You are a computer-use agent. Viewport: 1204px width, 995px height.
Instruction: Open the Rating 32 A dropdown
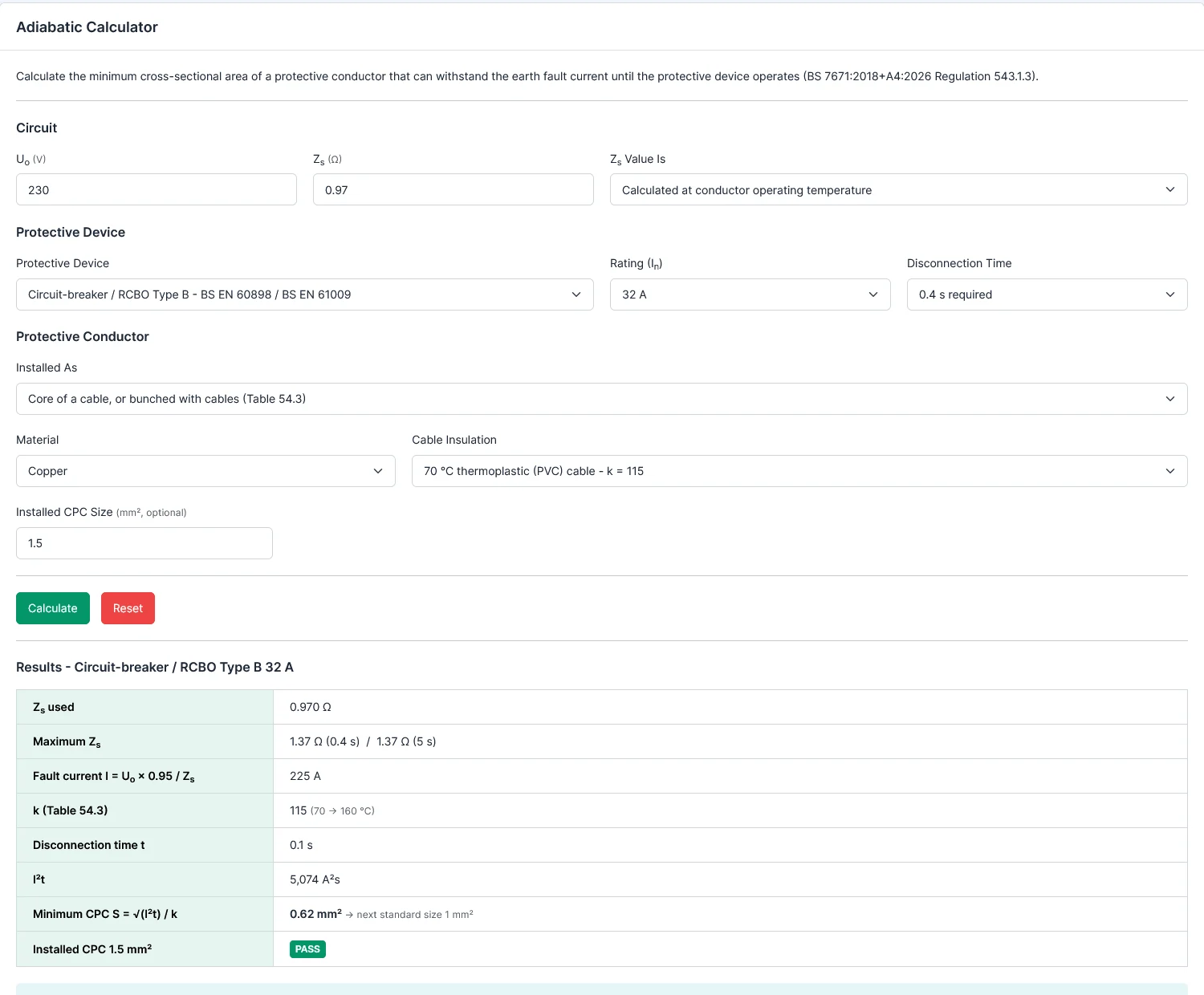(750, 294)
